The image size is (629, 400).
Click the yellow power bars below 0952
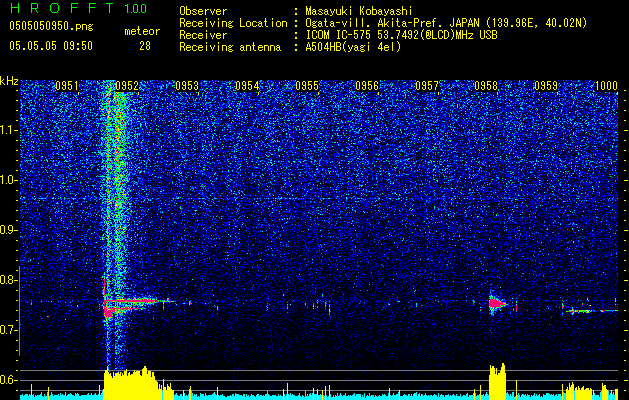(138, 383)
